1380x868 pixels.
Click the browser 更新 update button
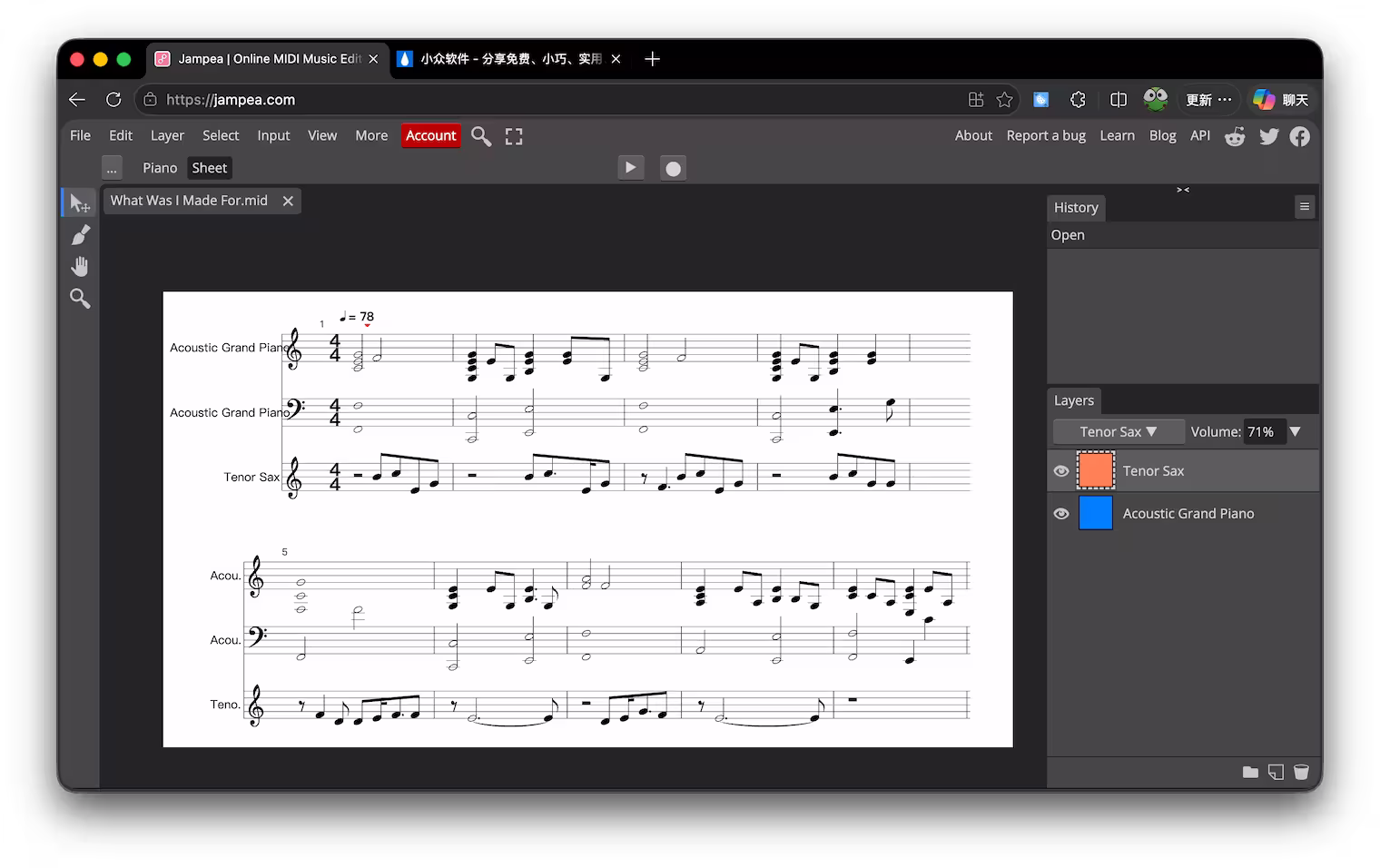click(1209, 100)
